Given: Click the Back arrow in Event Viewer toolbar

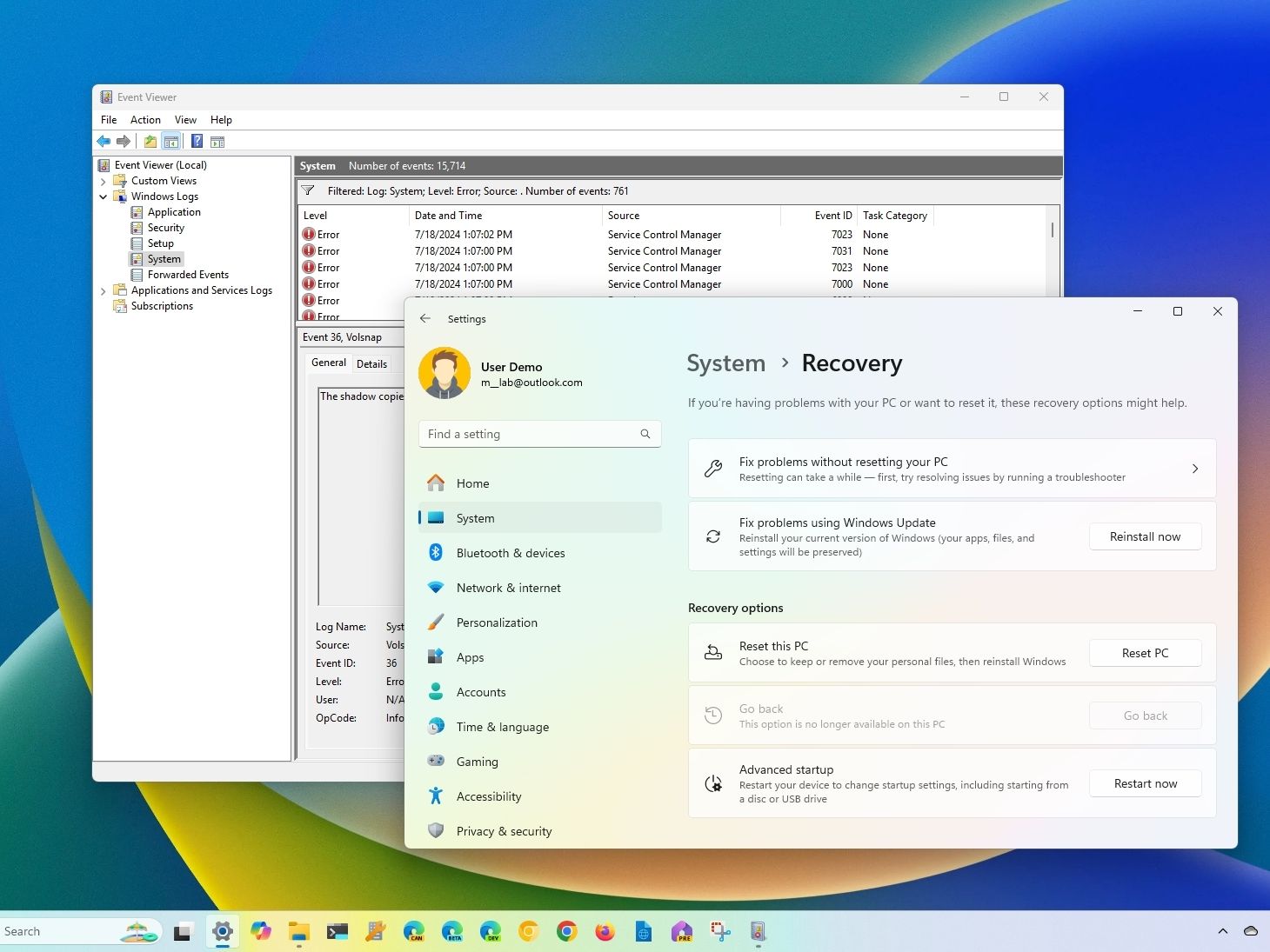Looking at the screenshot, I should click(x=104, y=142).
